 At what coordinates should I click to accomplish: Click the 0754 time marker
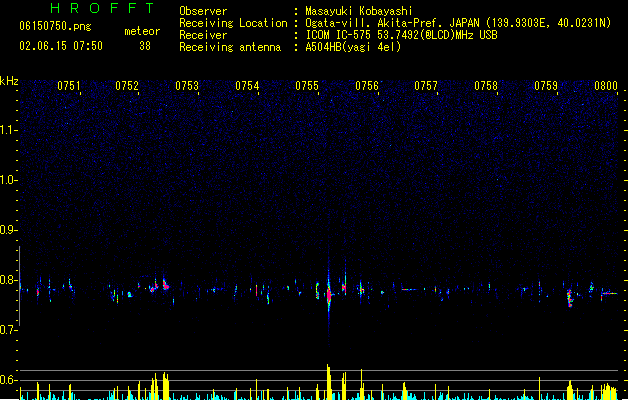247,86
